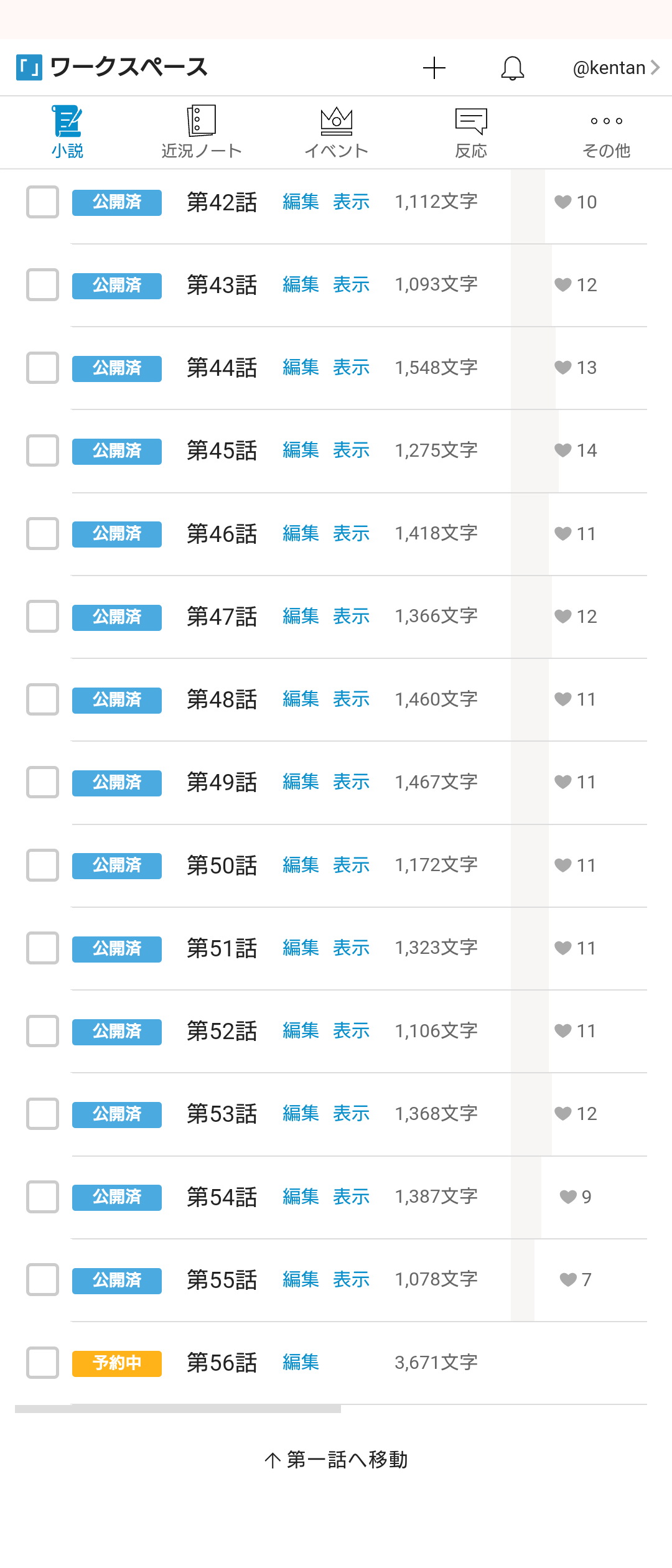The image size is (672, 1568).
Task: Expand the @kentan account chevron
Action: pyautogui.click(x=655, y=67)
